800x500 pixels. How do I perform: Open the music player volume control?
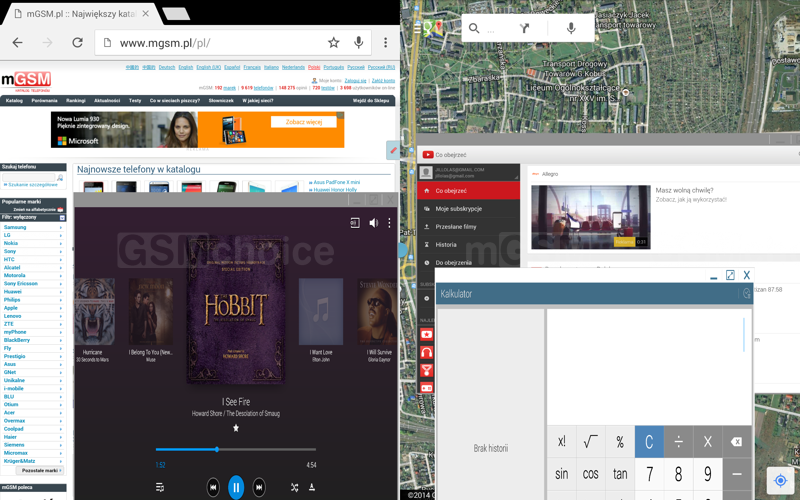[373, 223]
